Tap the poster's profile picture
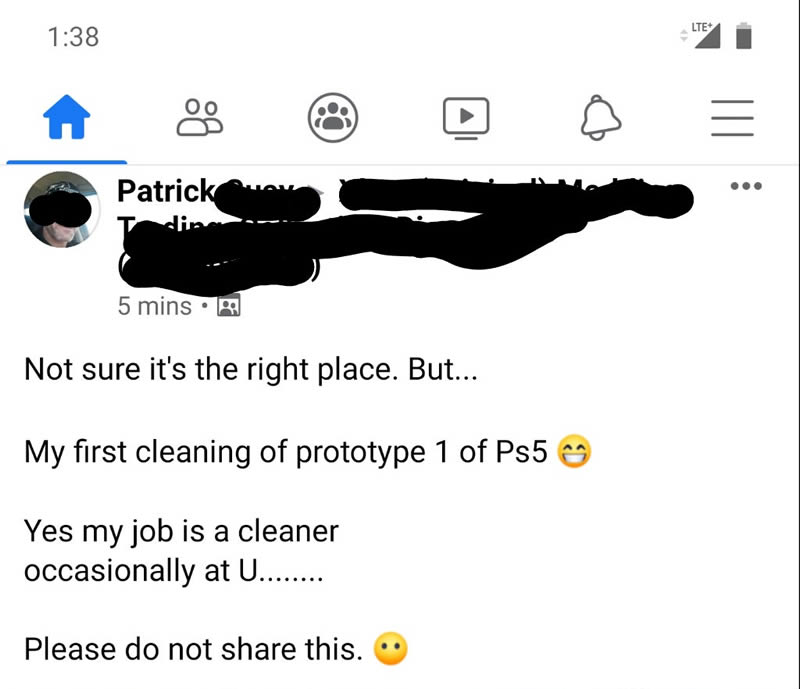The image size is (800, 689). [x=62, y=209]
